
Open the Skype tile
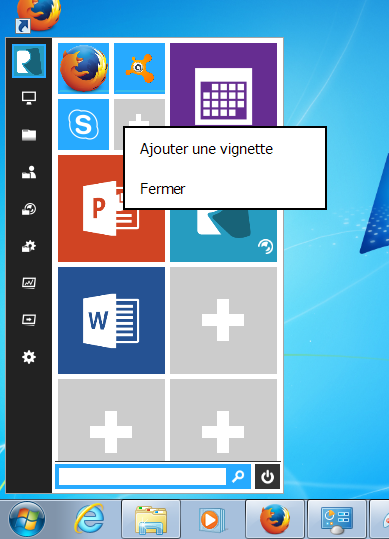pos(84,124)
